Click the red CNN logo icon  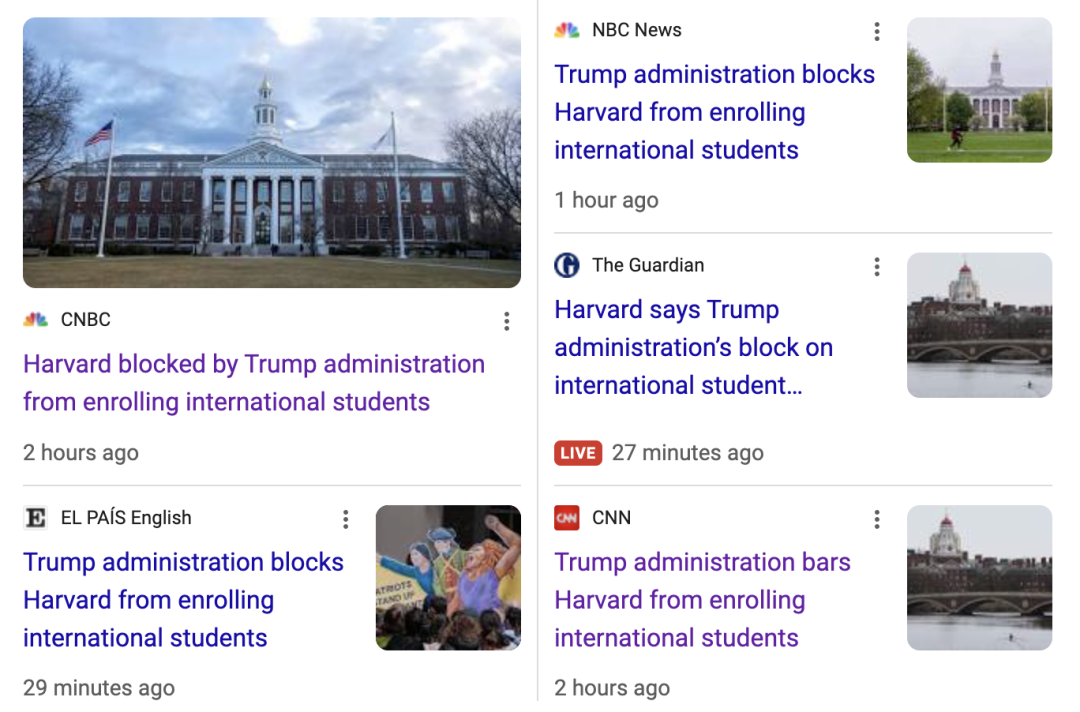click(x=567, y=518)
